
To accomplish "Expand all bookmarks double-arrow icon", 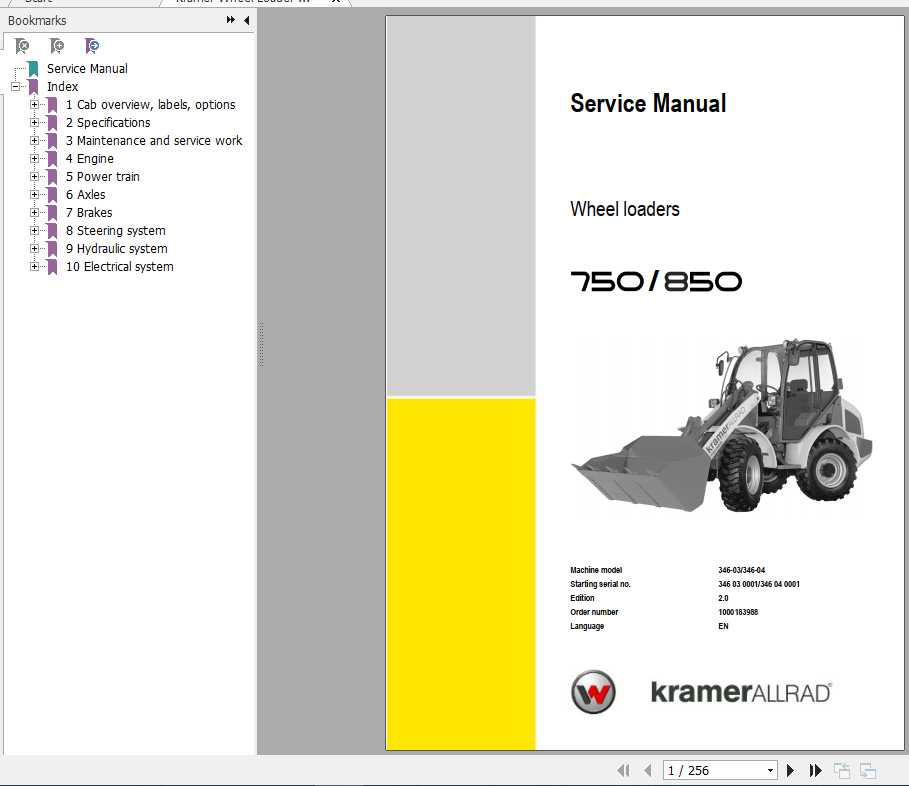I will 230,20.
